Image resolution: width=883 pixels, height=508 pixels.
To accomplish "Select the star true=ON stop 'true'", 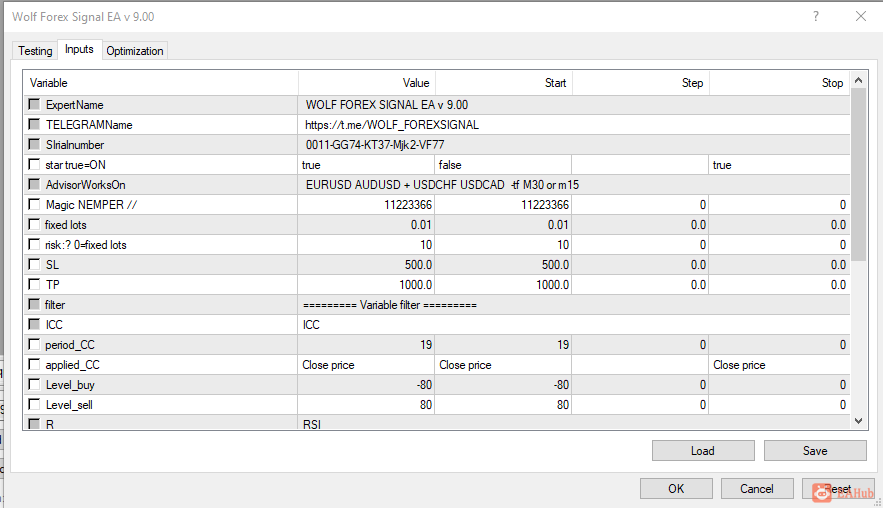I will (779, 164).
